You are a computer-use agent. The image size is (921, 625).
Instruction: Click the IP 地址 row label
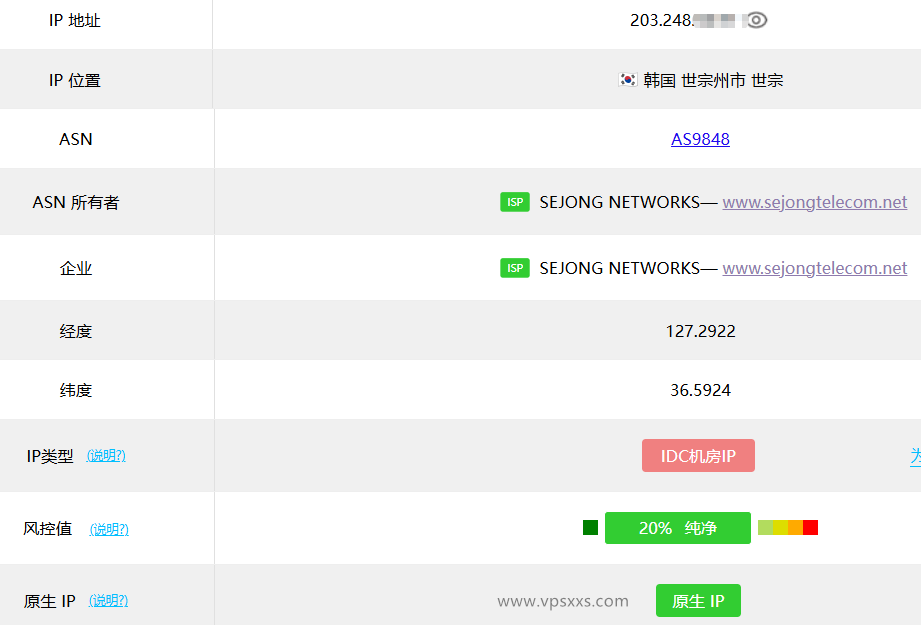(x=75, y=21)
